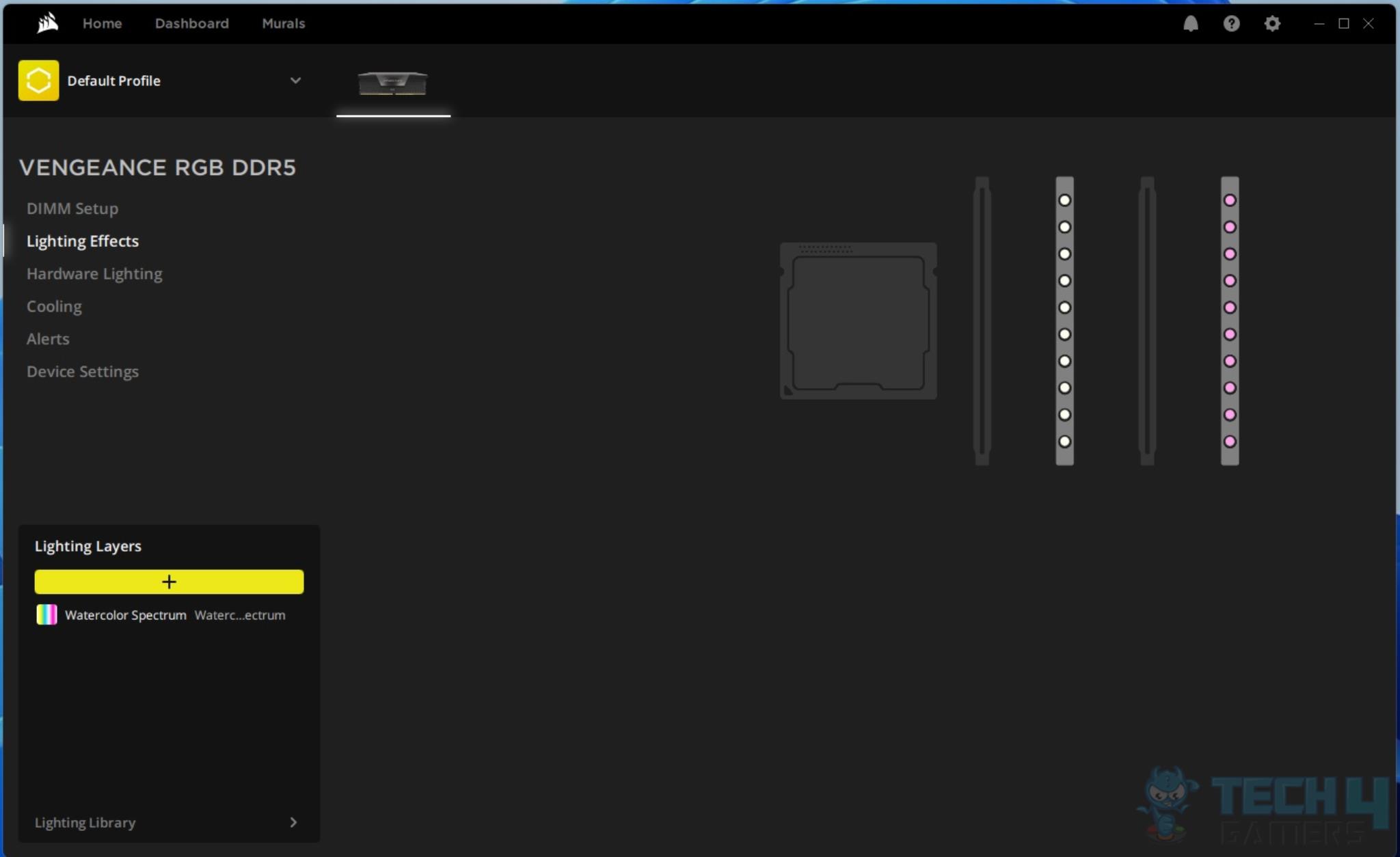Open Hardware Lighting section
Screen dimensions: 1400x857
[94, 274]
